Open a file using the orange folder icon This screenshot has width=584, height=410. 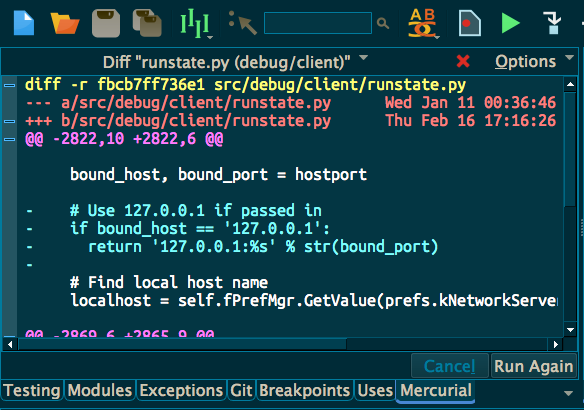[x=64, y=23]
